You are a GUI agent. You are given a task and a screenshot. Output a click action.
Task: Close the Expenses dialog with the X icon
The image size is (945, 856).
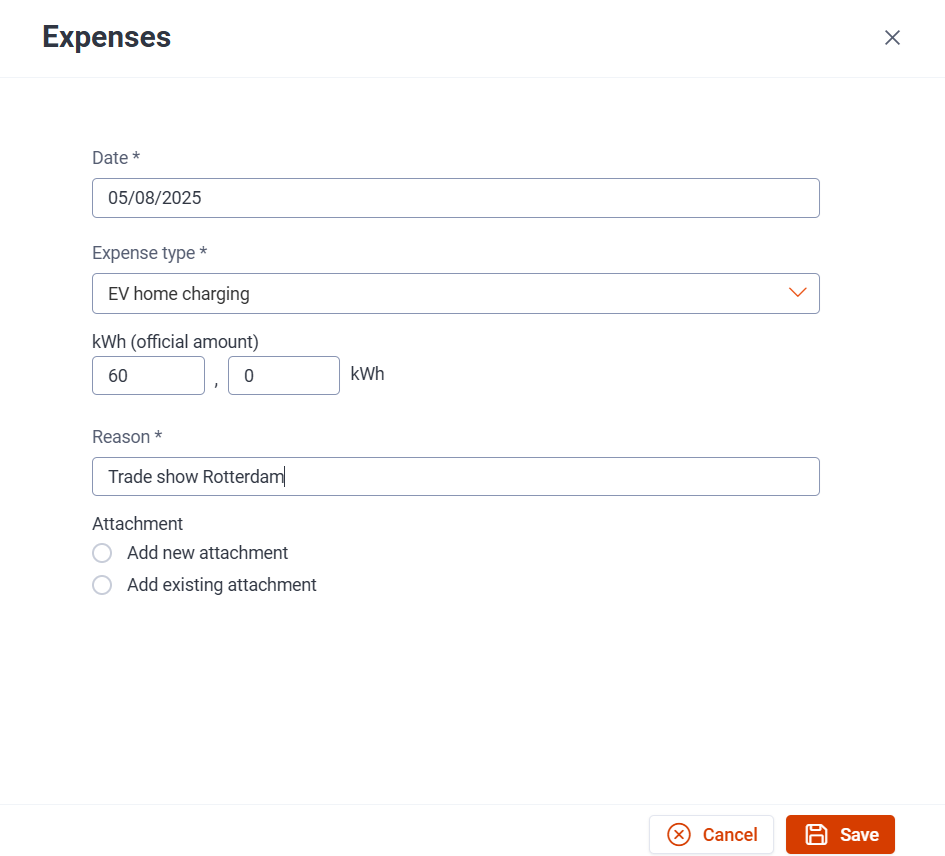892,37
